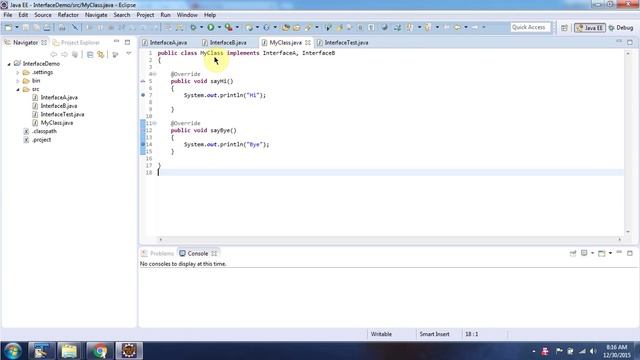Select the .project file
Image resolution: width=640 pixels, height=360 pixels.
point(41,140)
